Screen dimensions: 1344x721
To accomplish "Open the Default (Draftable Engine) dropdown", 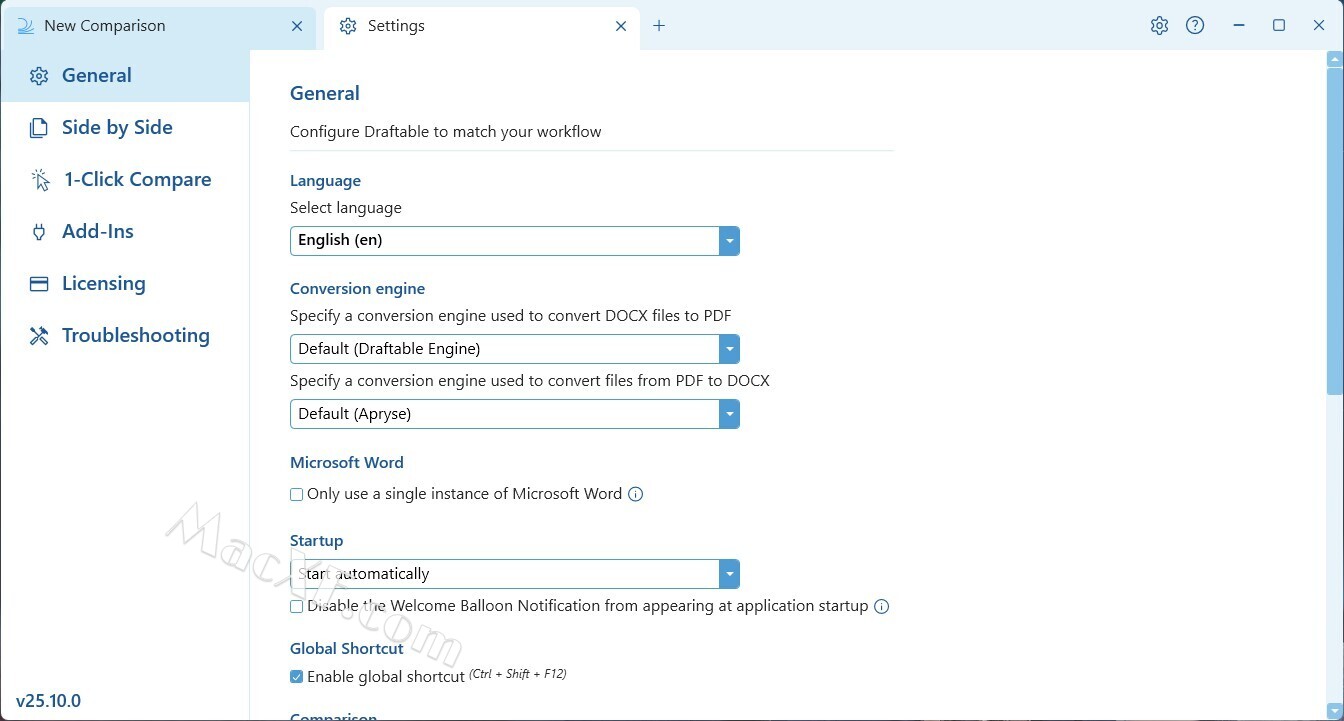I will click(x=729, y=349).
